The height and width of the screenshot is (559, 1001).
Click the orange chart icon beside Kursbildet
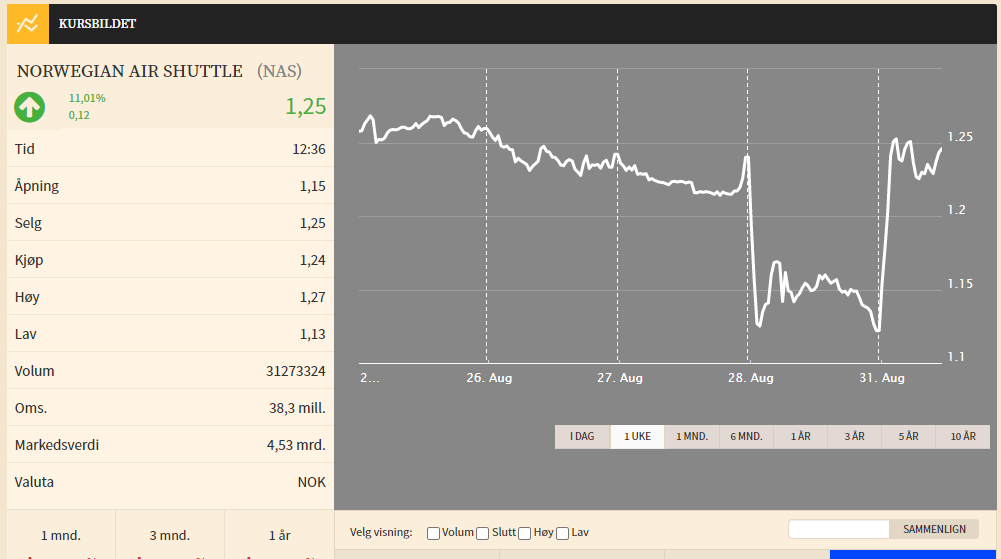(x=27, y=24)
